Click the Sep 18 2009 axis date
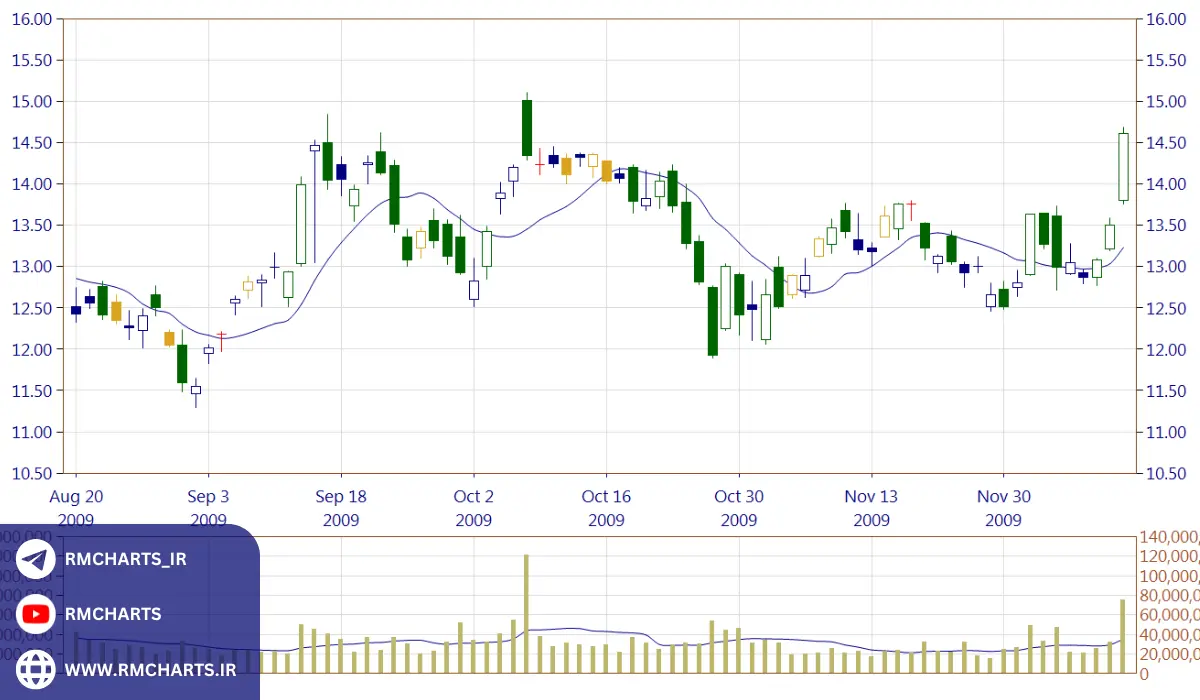 click(x=341, y=508)
